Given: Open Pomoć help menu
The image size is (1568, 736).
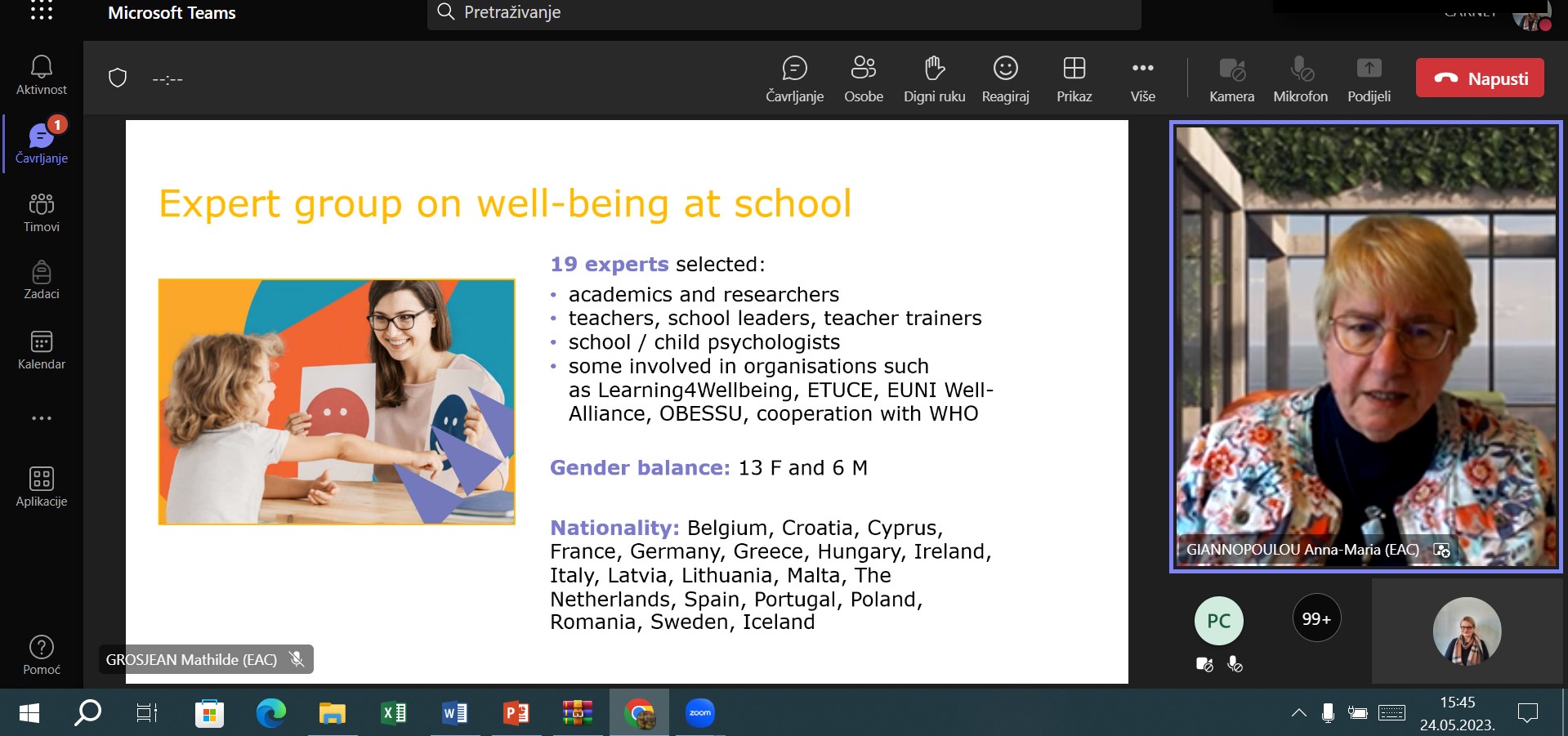Looking at the screenshot, I should (x=42, y=655).
